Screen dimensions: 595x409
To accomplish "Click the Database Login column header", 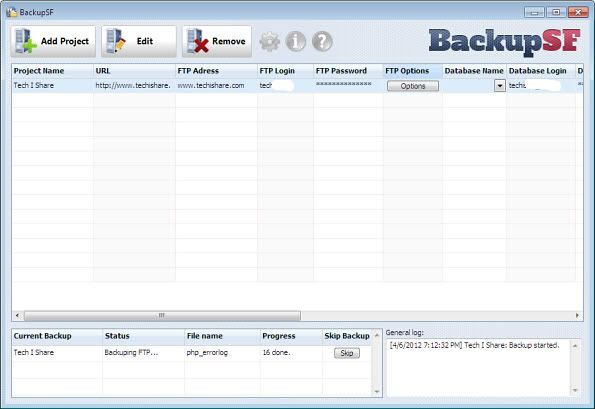I will point(541,71).
